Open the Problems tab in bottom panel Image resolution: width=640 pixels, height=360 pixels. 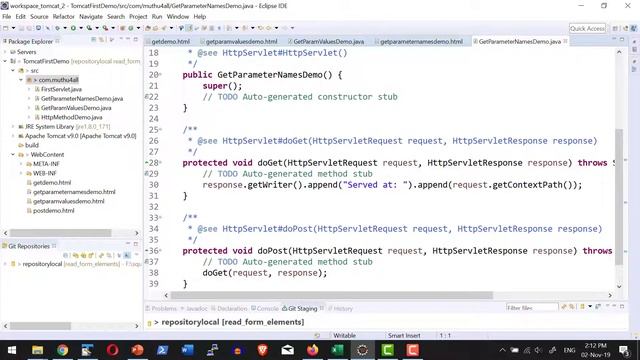click(161, 309)
